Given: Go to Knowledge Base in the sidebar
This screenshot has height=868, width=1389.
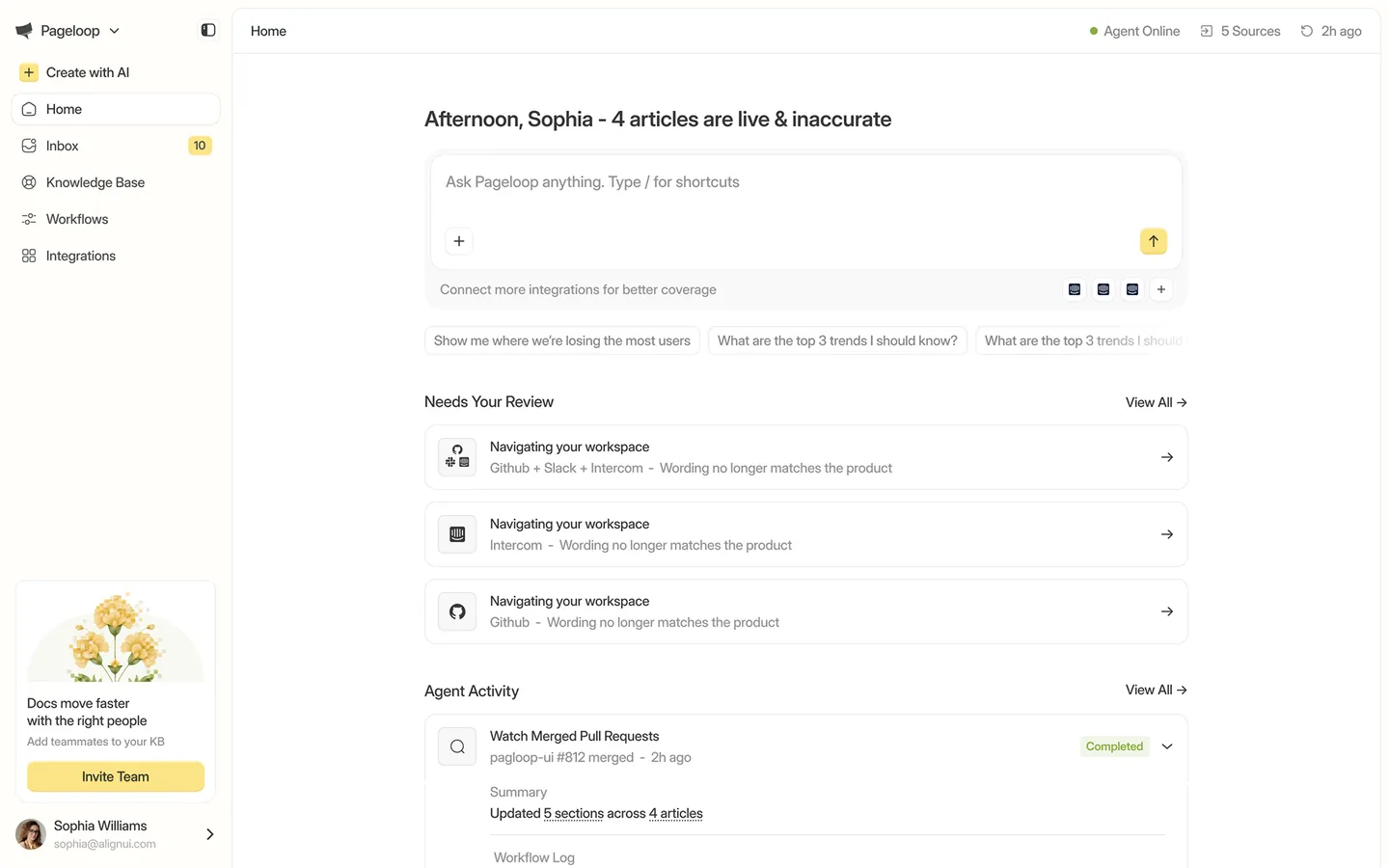Looking at the screenshot, I should click(116, 182).
